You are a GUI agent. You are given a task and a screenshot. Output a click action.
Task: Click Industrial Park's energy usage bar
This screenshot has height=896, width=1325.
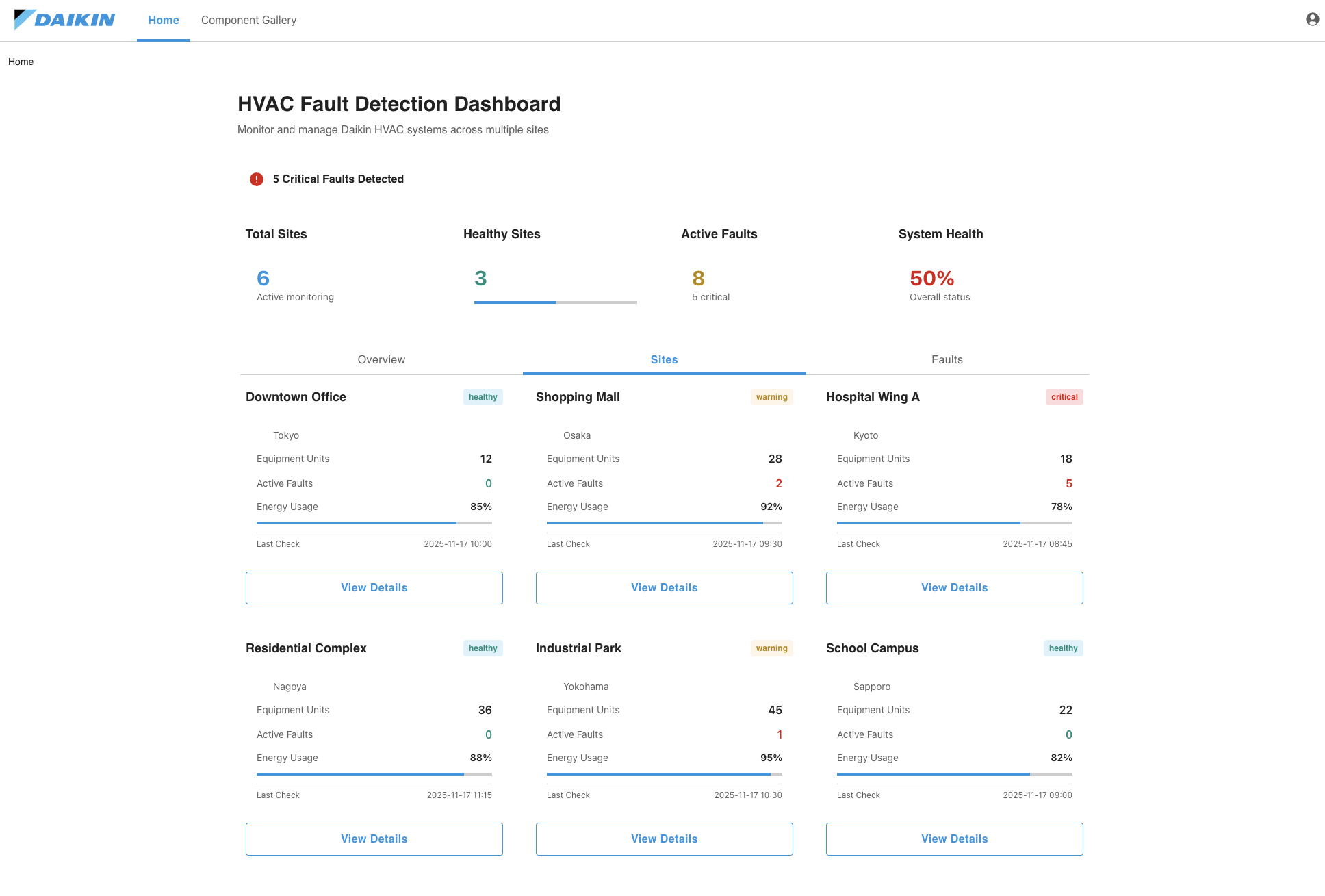(664, 773)
